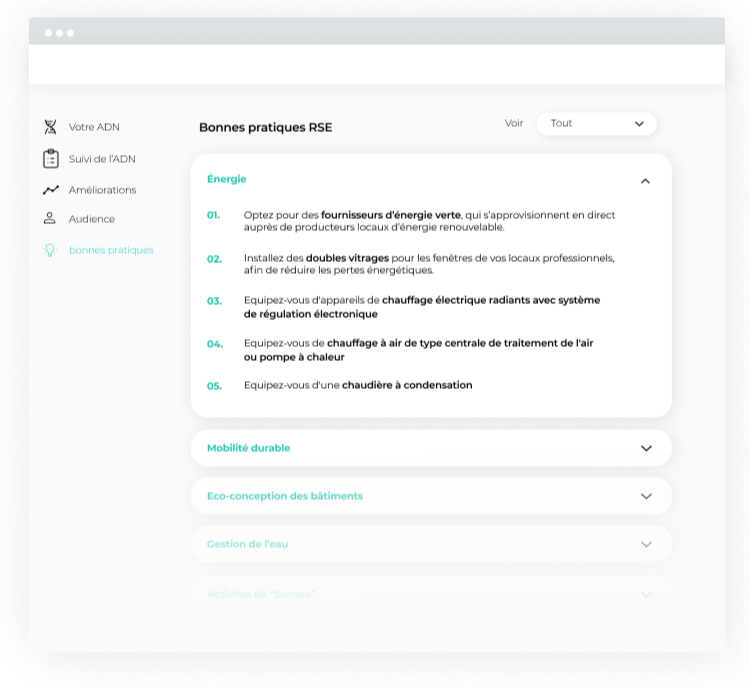Go to Suivi de l'ADN section
The image size is (750, 689).
click(x=102, y=158)
